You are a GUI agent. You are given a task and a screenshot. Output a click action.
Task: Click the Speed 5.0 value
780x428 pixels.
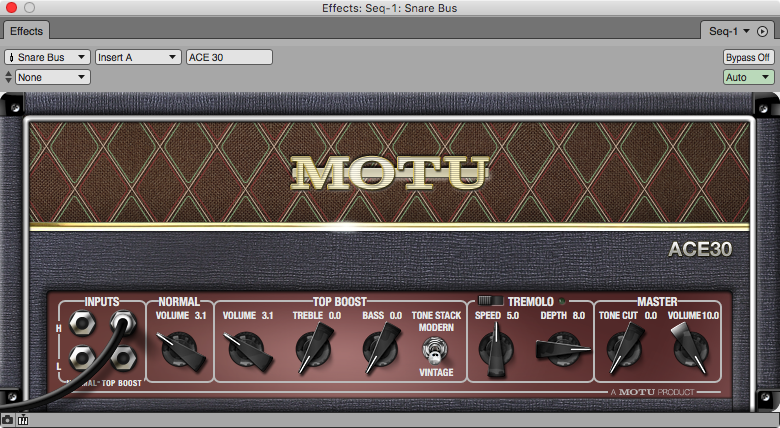[512, 316]
